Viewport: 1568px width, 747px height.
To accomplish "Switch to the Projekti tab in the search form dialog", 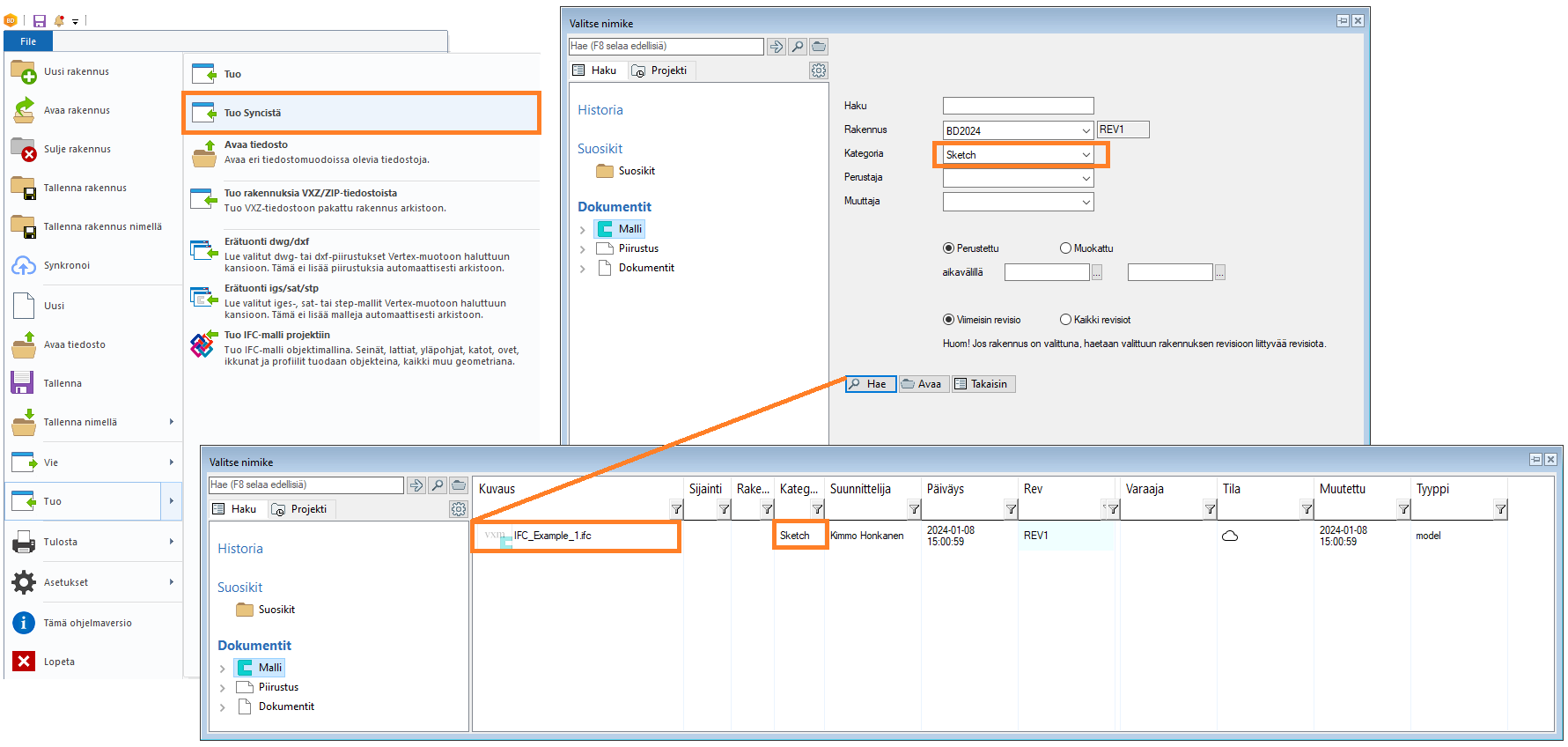I will (659, 70).
